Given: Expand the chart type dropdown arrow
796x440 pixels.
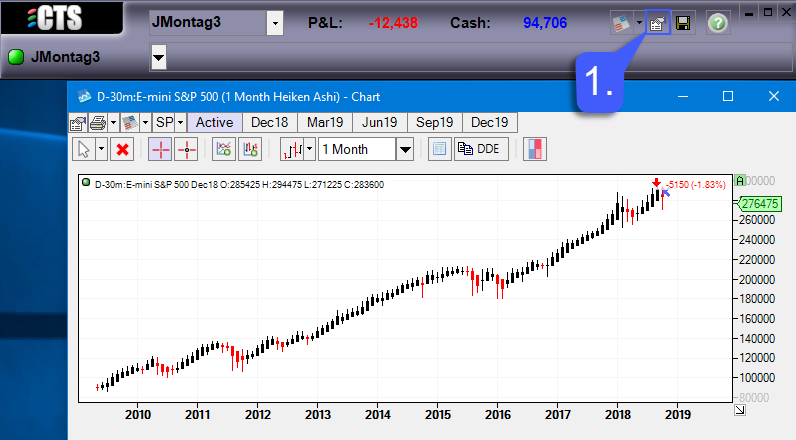Looking at the screenshot, I should tap(310, 150).
